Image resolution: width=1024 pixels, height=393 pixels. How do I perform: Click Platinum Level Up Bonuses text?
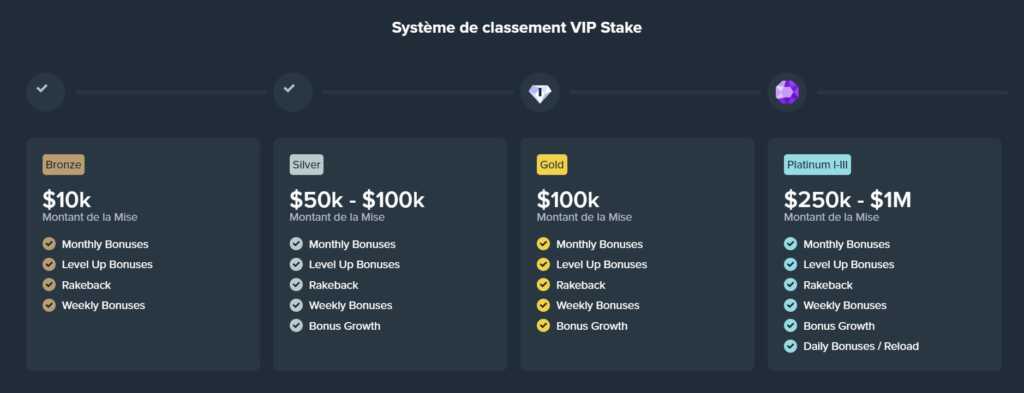[848, 264]
